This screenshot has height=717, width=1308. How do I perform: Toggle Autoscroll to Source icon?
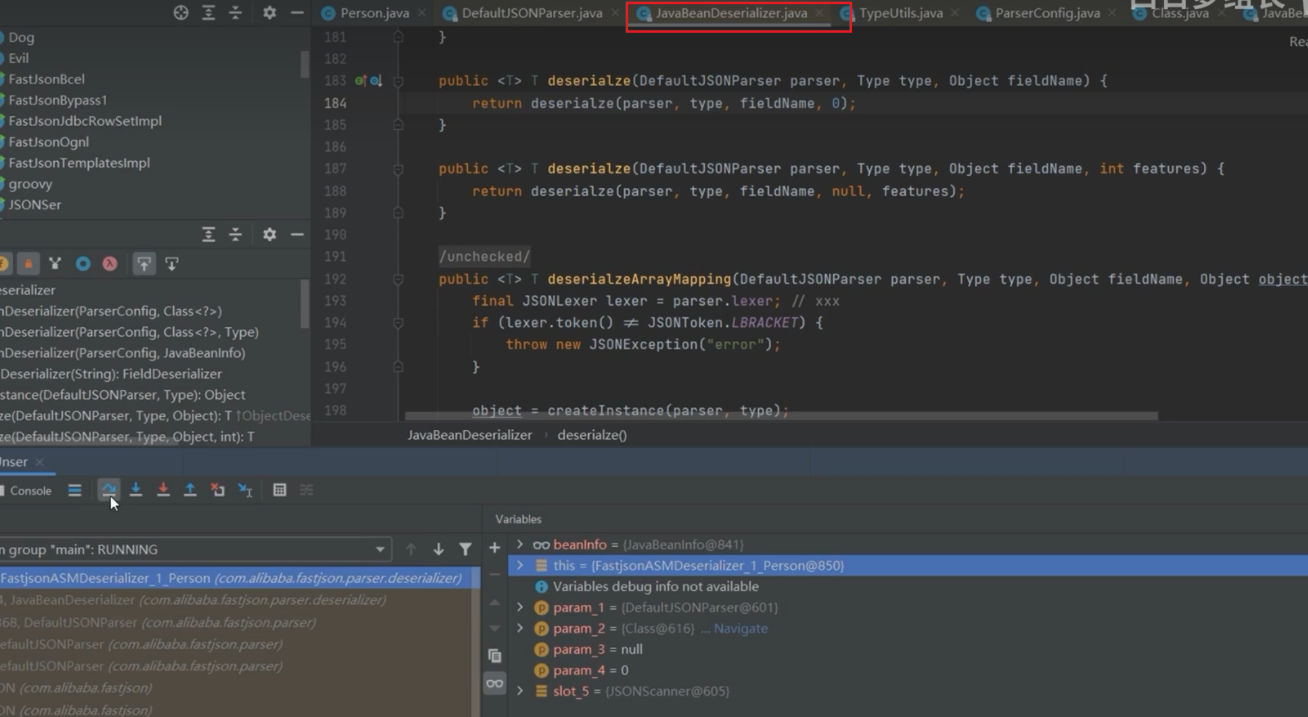pyautogui.click(x=144, y=264)
